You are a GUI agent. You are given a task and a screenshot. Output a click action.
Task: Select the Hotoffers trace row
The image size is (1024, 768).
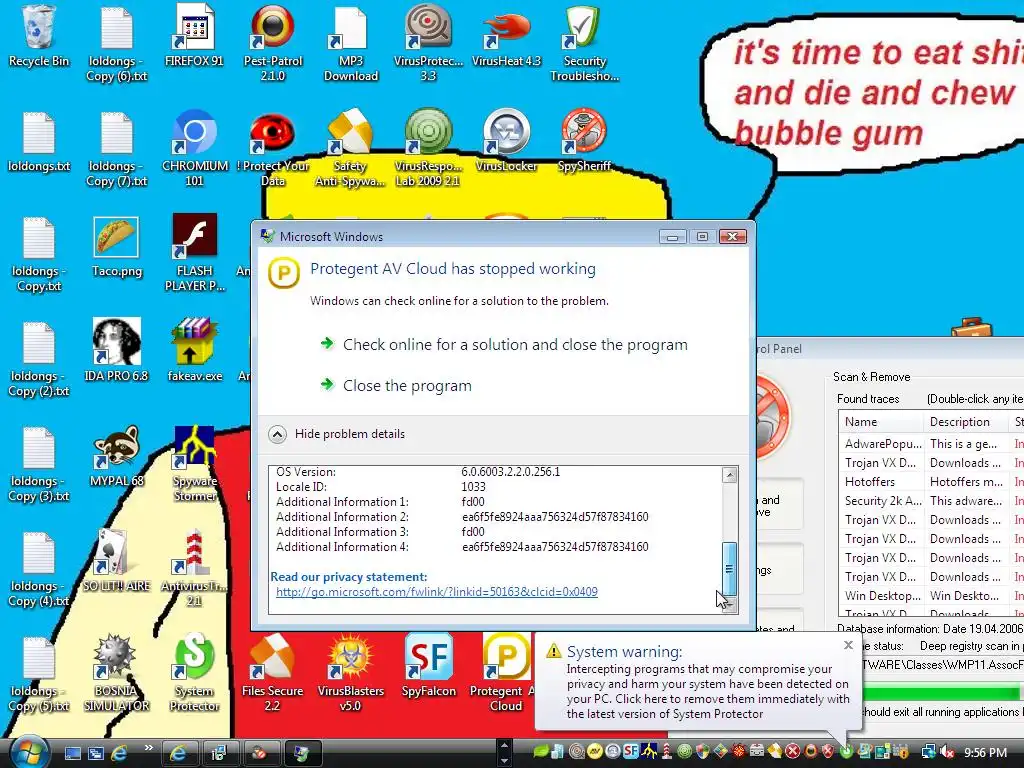coord(931,481)
